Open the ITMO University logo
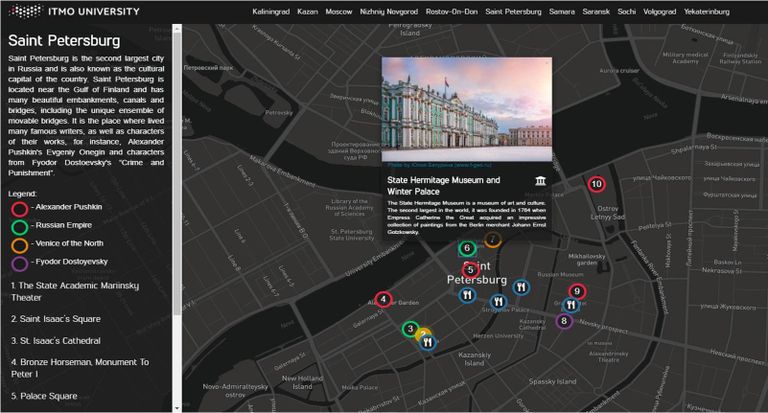The height and width of the screenshot is (413, 768). (x=74, y=11)
